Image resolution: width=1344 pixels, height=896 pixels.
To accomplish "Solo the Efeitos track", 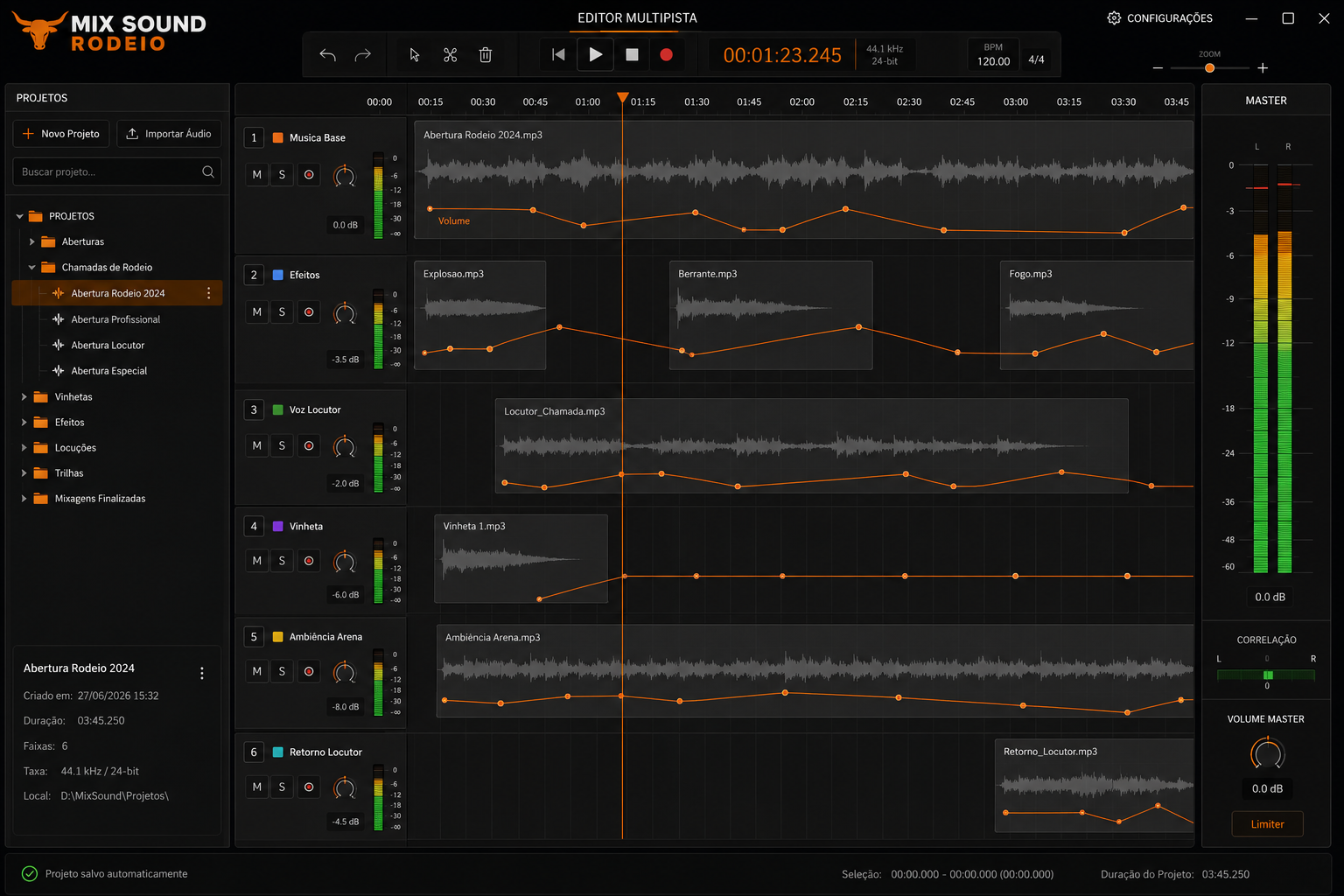I will [282, 312].
